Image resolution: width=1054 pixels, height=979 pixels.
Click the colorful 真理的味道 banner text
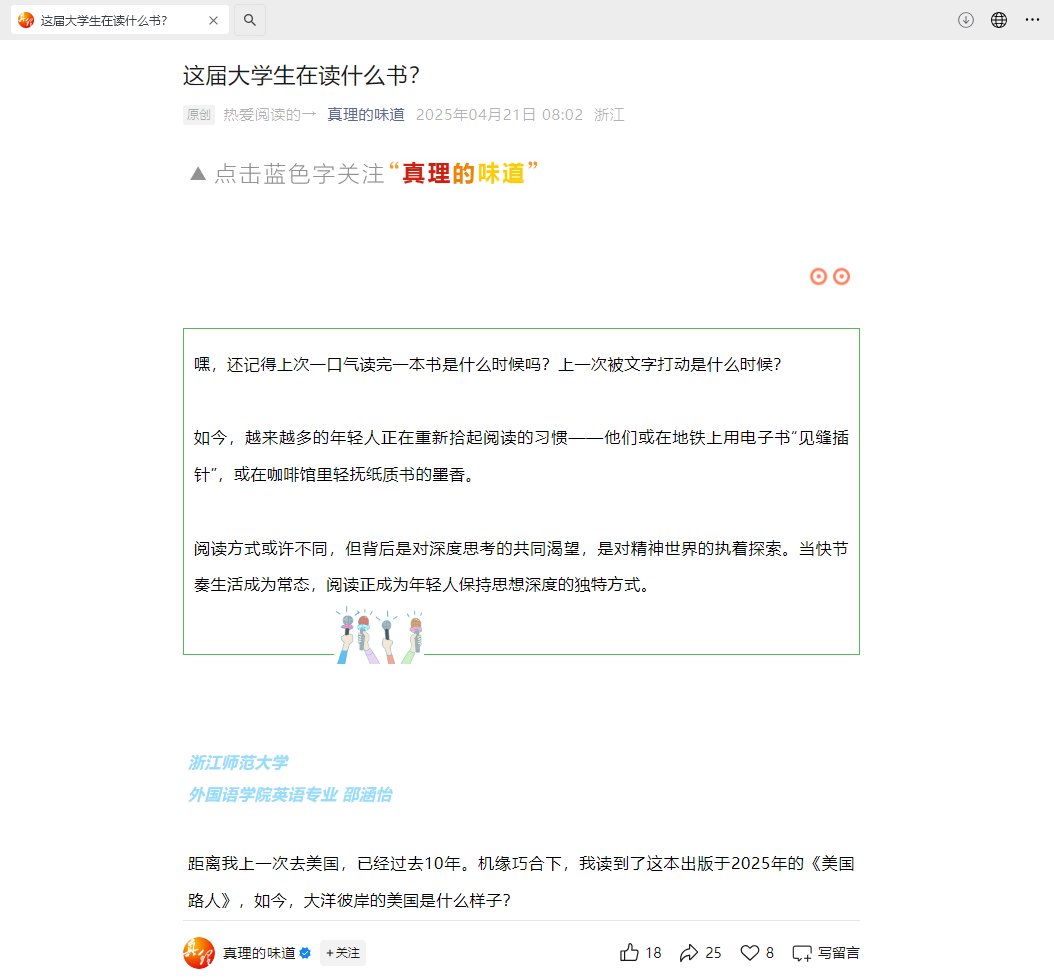[x=463, y=173]
